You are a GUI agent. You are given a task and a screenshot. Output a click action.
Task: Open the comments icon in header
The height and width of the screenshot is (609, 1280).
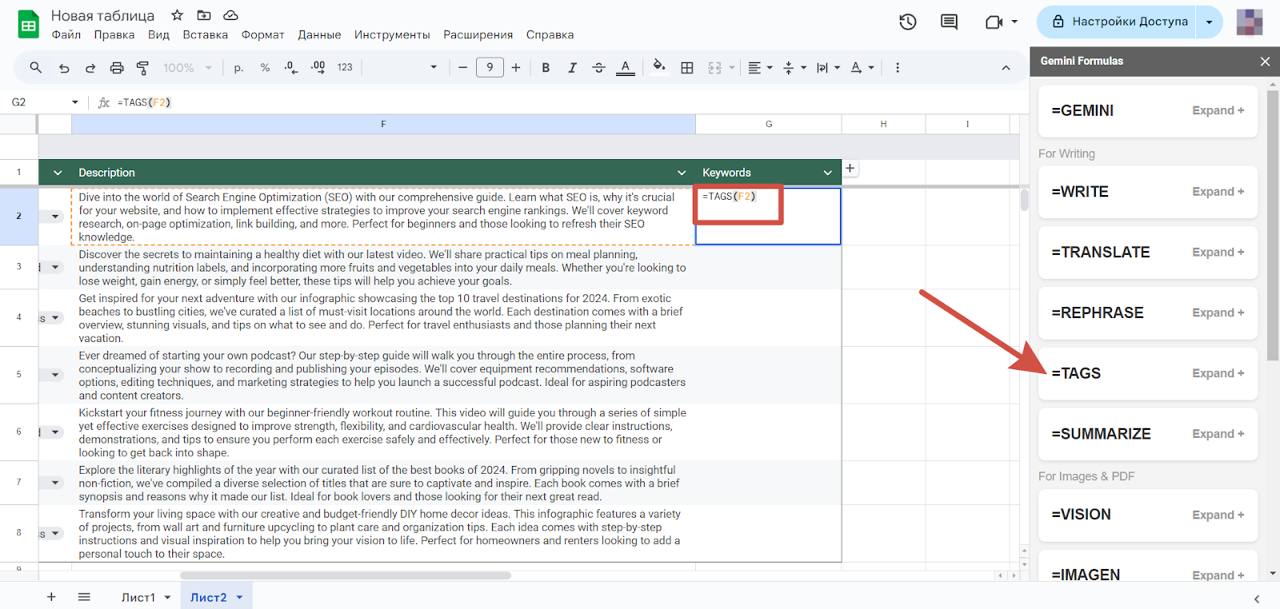pyautogui.click(x=949, y=22)
